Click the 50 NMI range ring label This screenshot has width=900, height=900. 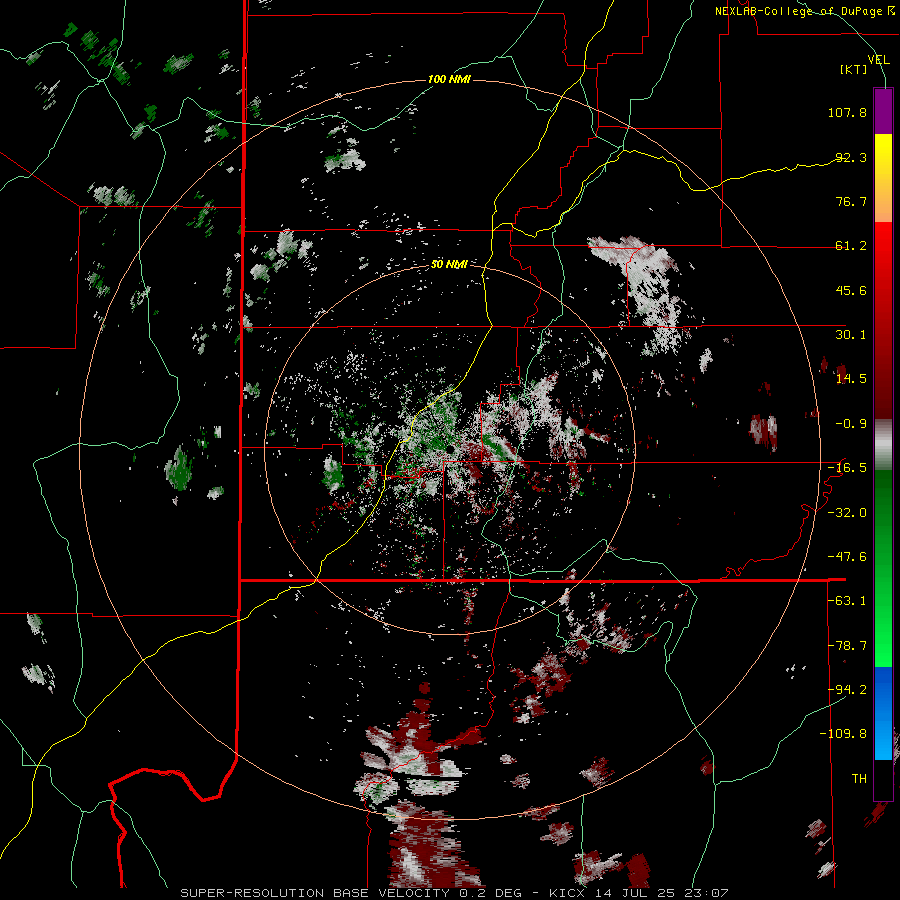click(449, 264)
